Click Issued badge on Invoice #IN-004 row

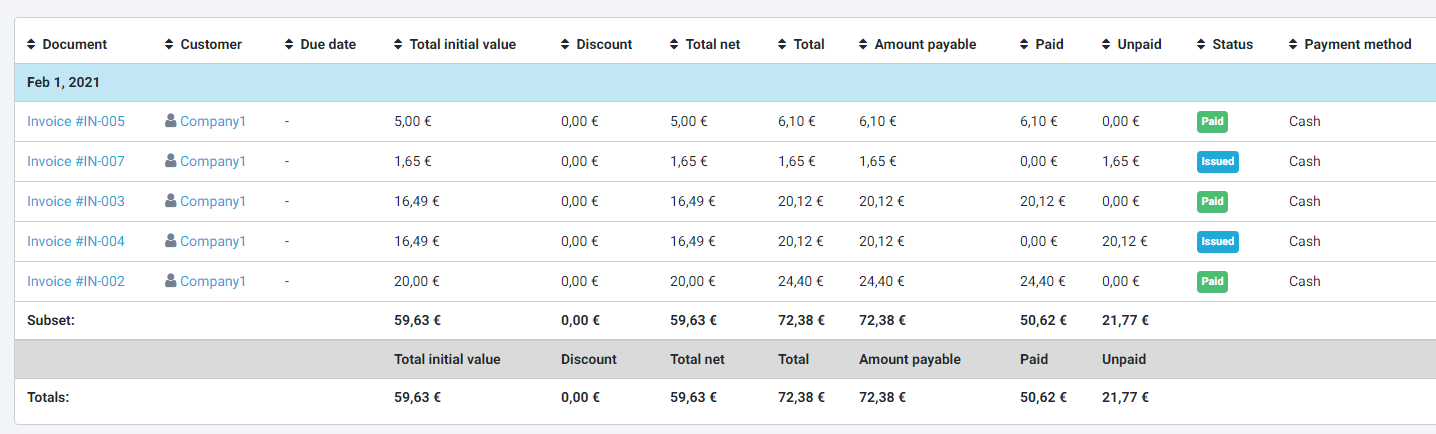pyautogui.click(x=1217, y=242)
